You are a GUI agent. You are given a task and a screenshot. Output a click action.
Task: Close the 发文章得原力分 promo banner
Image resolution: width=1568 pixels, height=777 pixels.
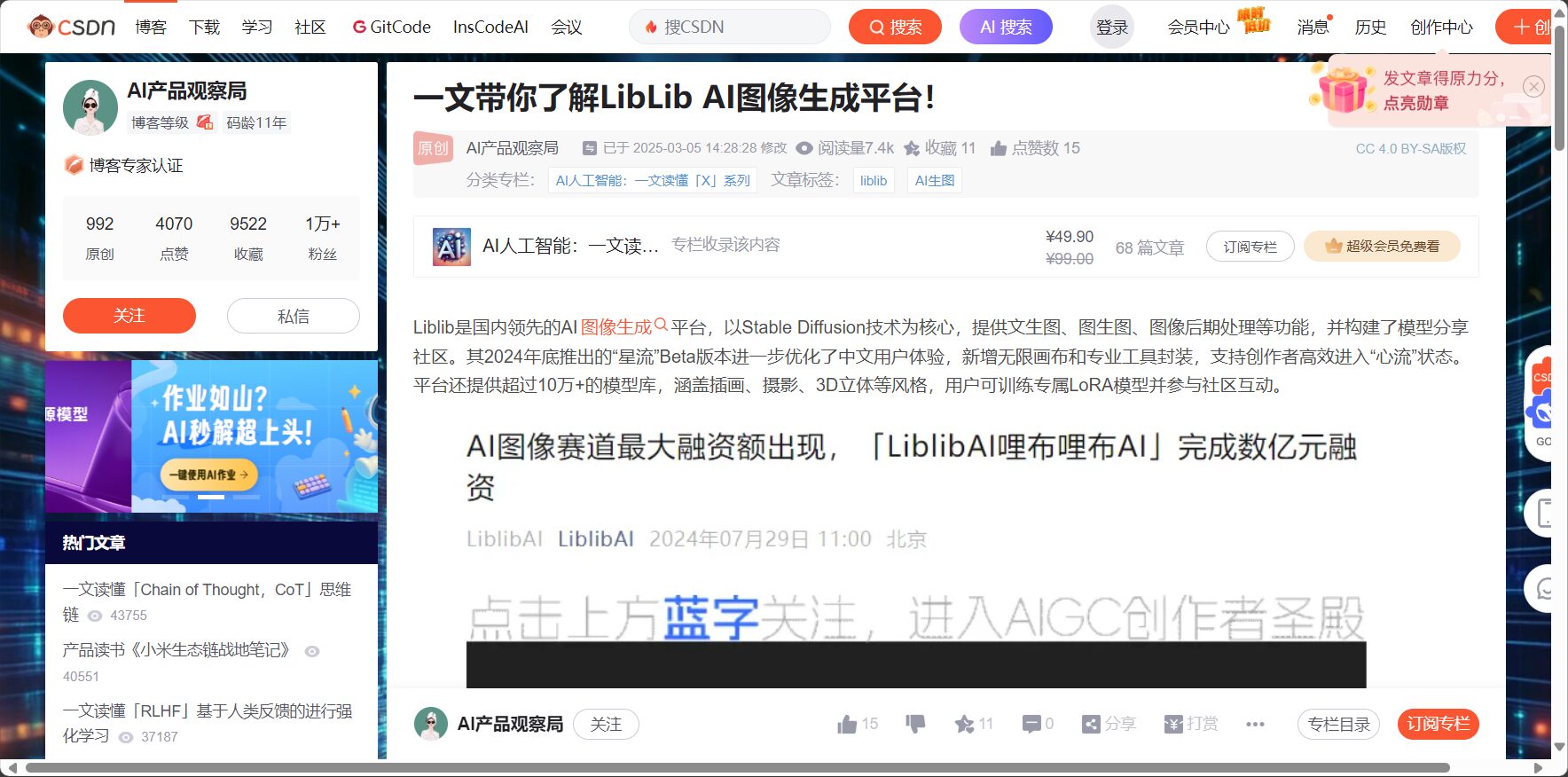[x=1533, y=86]
